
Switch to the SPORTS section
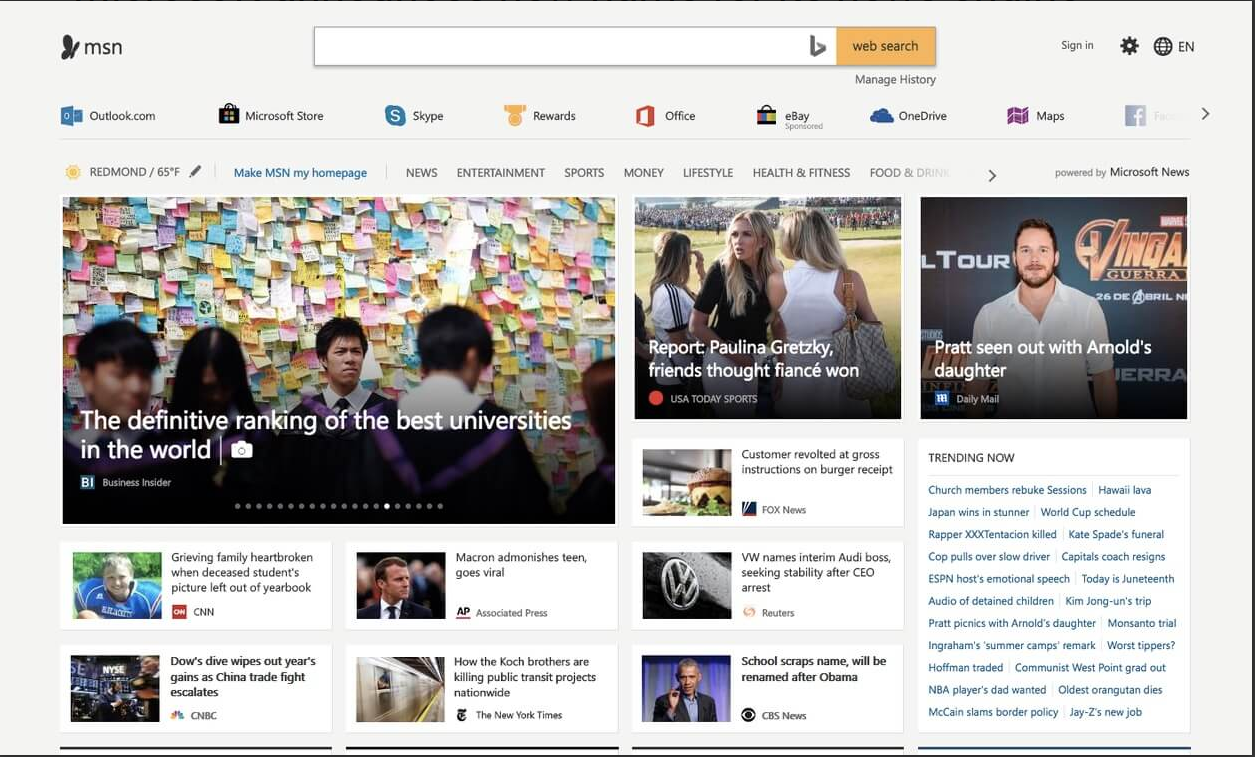point(584,173)
